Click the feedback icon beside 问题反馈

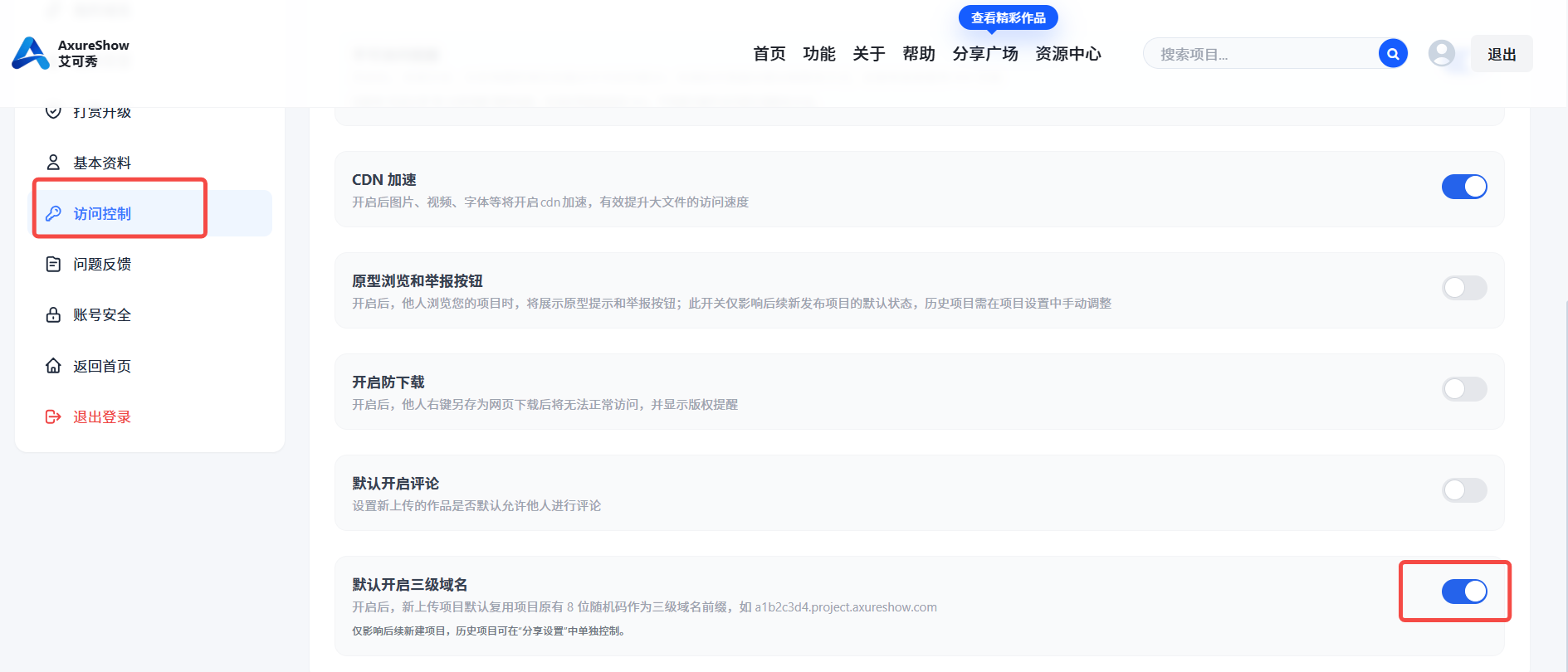coord(53,264)
